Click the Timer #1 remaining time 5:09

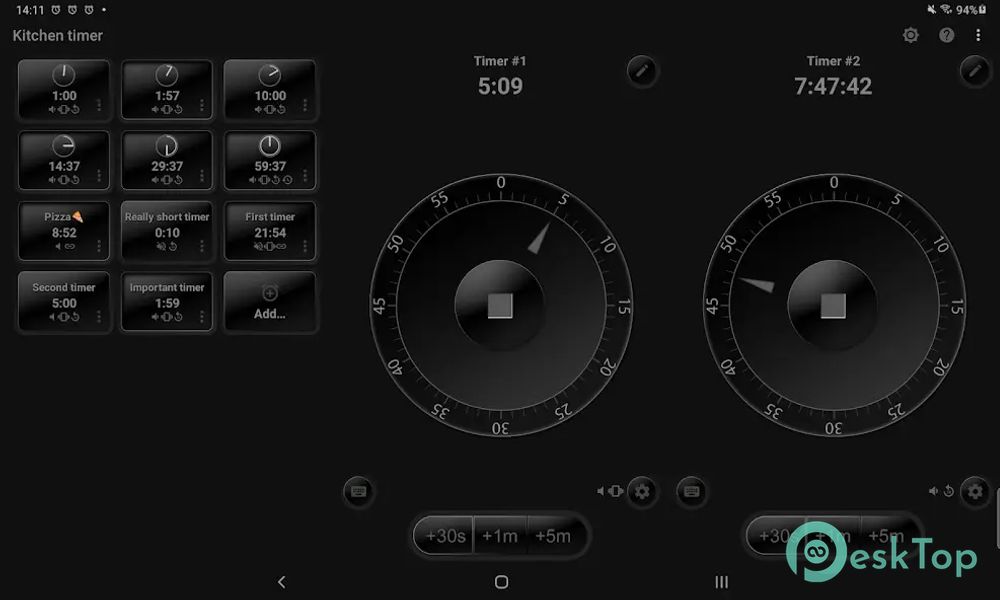[500, 86]
